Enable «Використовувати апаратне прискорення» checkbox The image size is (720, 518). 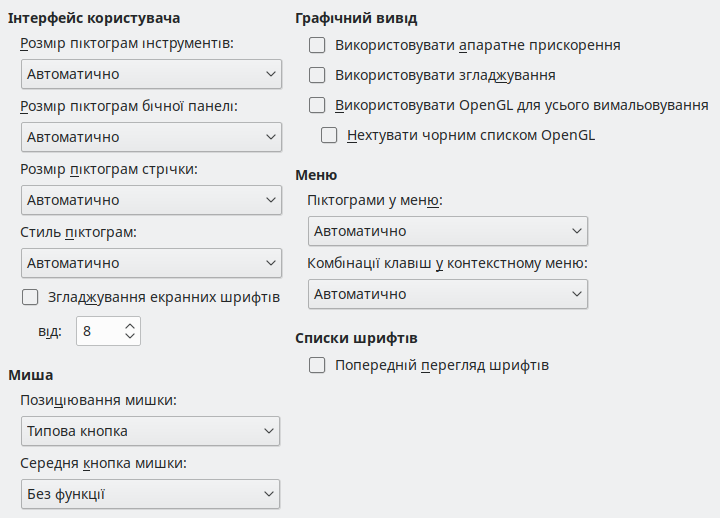pyautogui.click(x=318, y=45)
